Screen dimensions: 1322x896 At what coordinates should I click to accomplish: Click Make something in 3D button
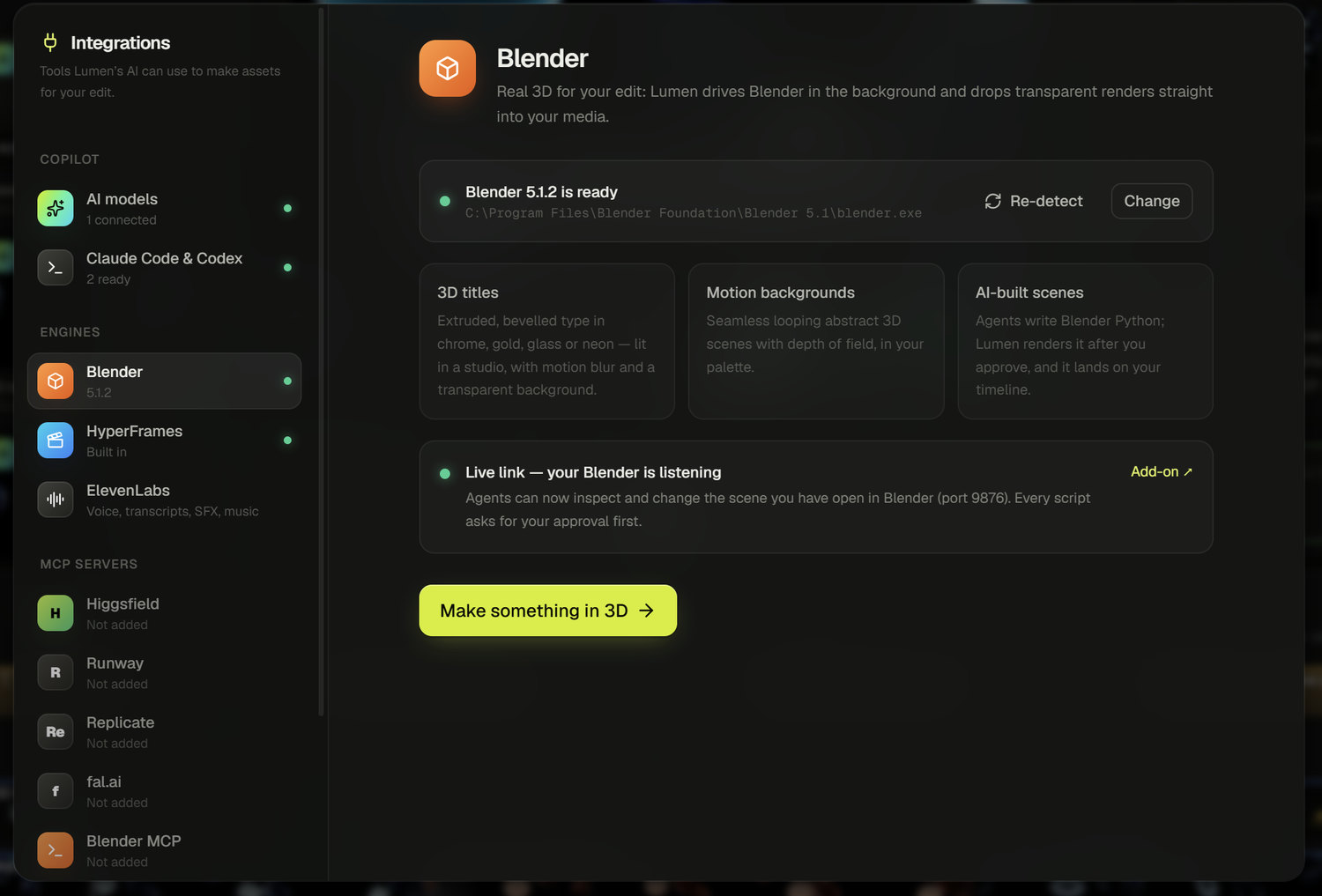click(x=548, y=611)
